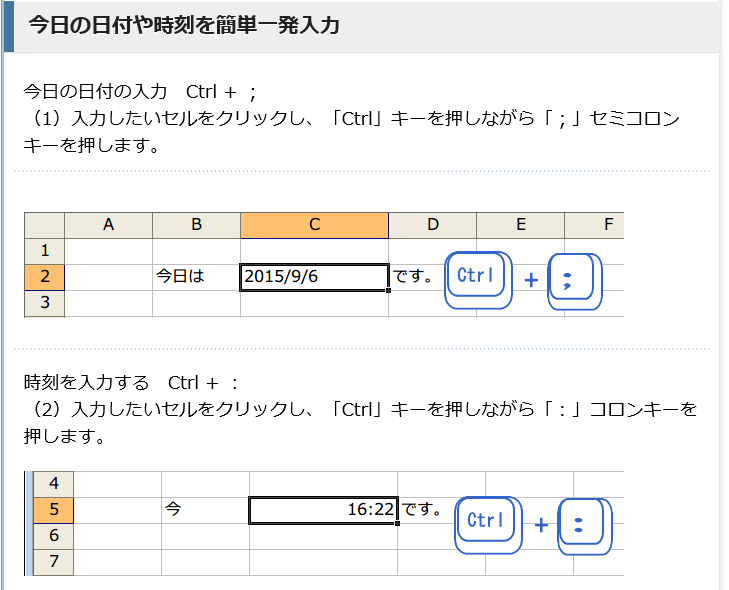729x590 pixels.
Task: Click cell containing 今 in row 5
Action: click(174, 510)
